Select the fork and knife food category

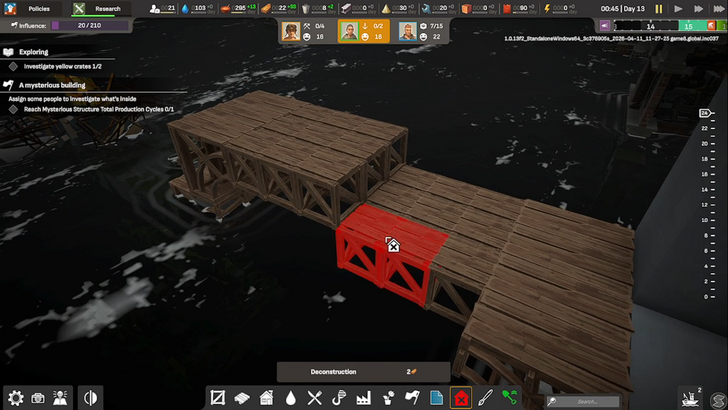[x=315, y=398]
